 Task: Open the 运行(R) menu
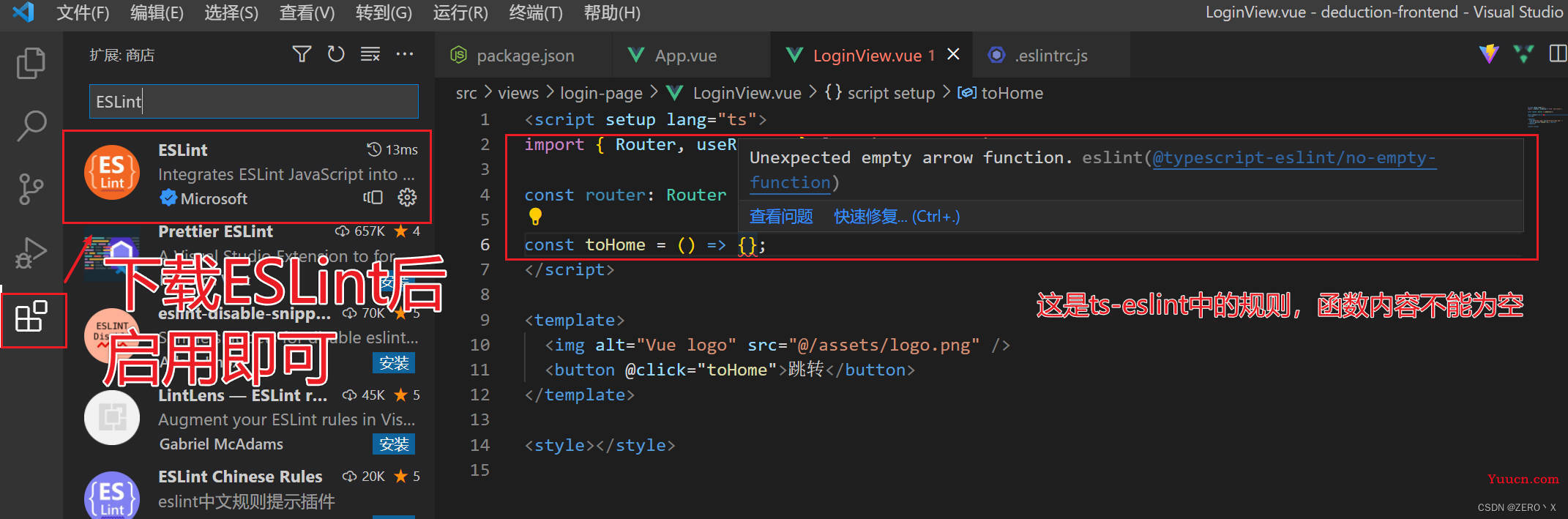460,12
